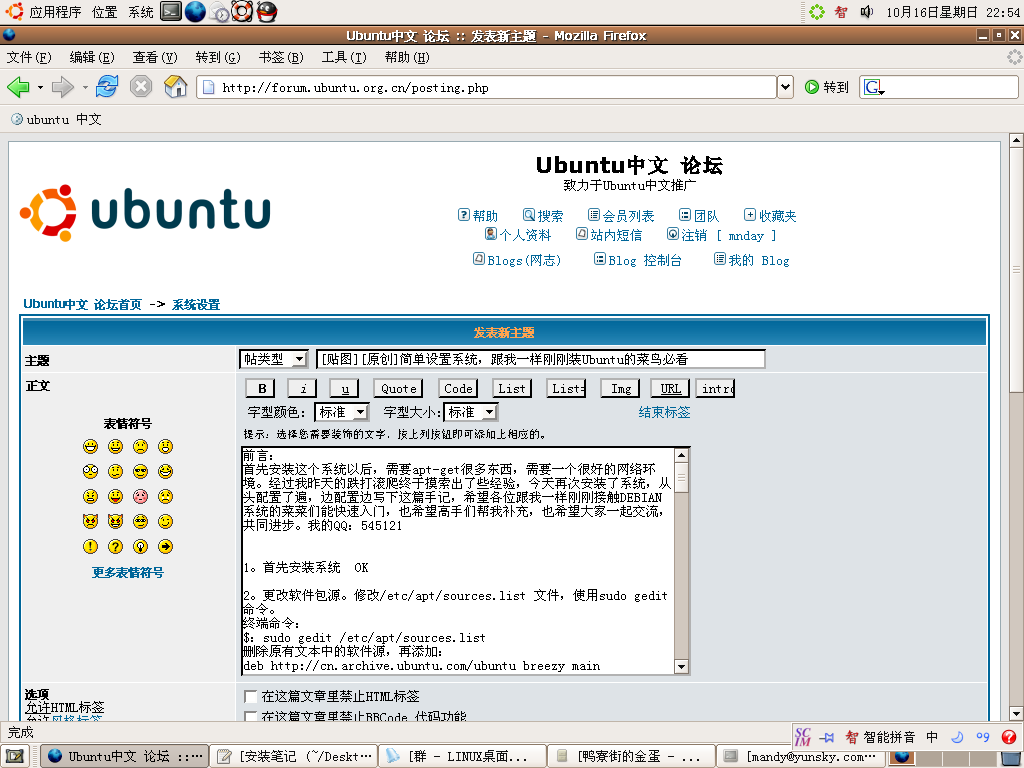Viewport: 1024px width, 768px height.
Task: Reload the forum page
Action: coord(106,87)
